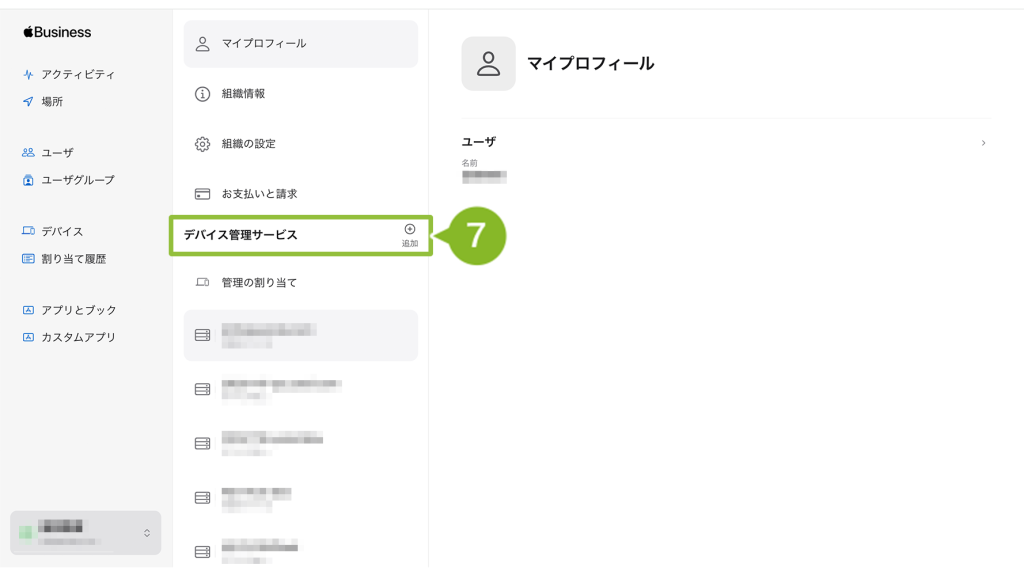Click the Apple Business logo
Viewport: 1024px width, 576px height.
pos(57,32)
